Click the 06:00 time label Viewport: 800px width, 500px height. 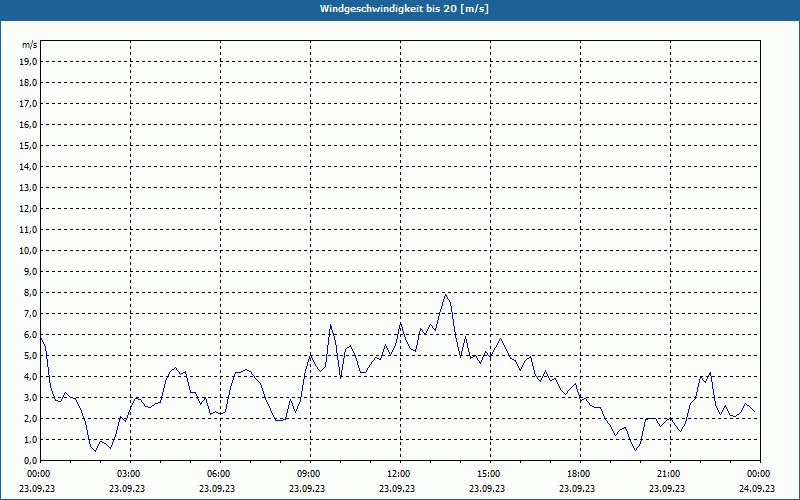(x=221, y=474)
